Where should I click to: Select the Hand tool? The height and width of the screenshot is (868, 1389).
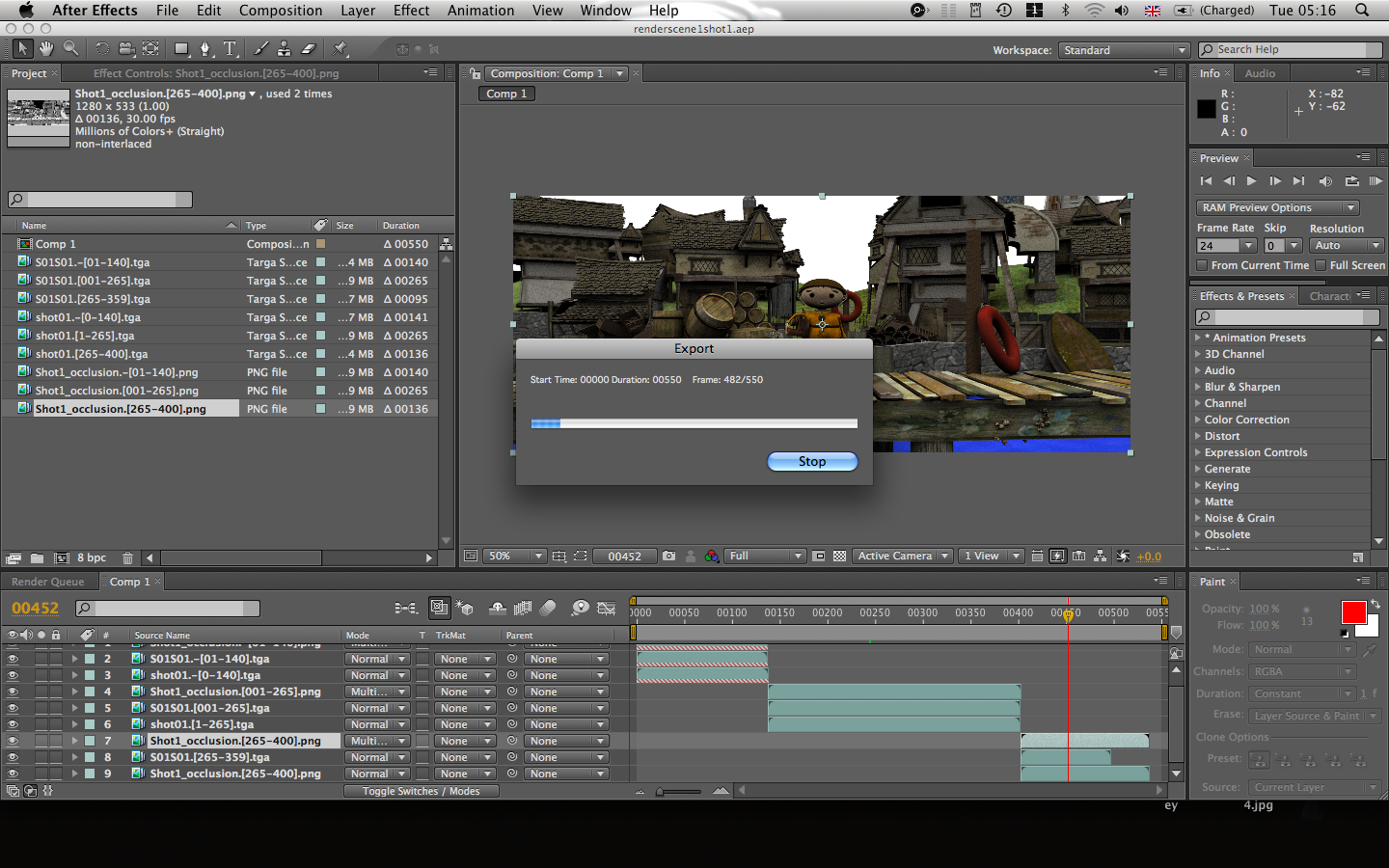point(46,48)
